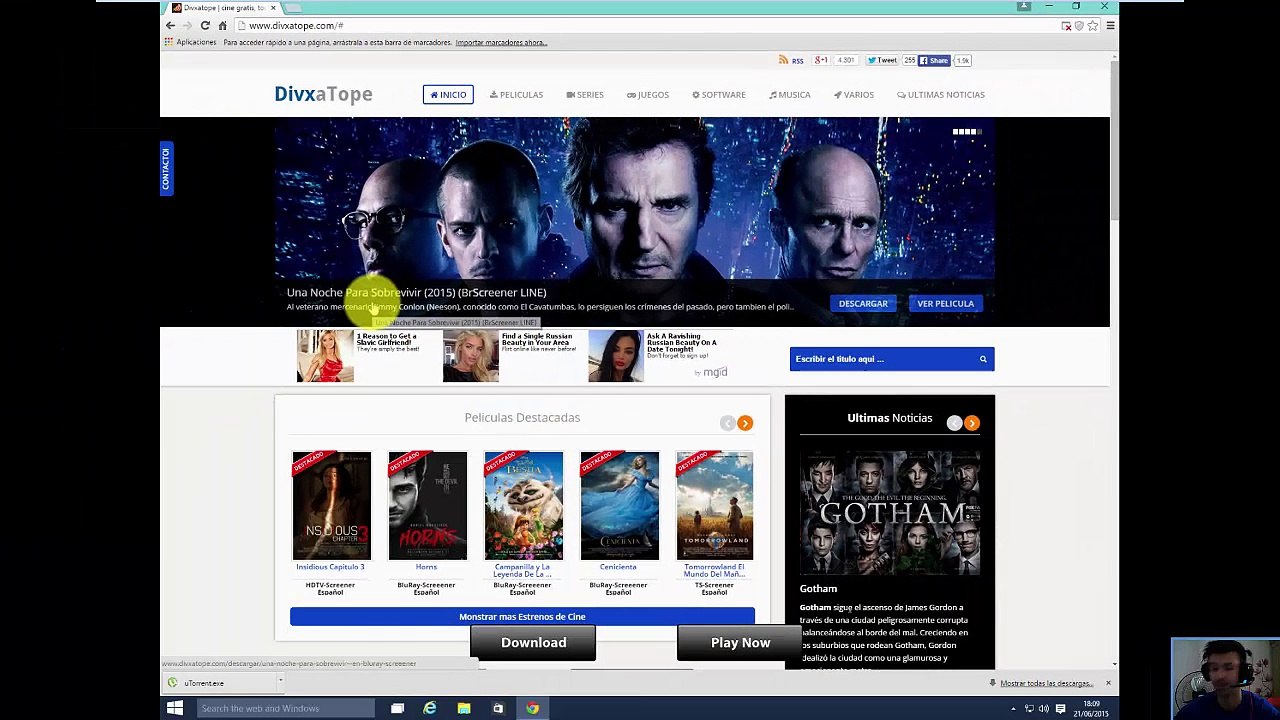Launch Internet Explorer from the taskbar
Screen dimensions: 1280x720
click(430, 708)
